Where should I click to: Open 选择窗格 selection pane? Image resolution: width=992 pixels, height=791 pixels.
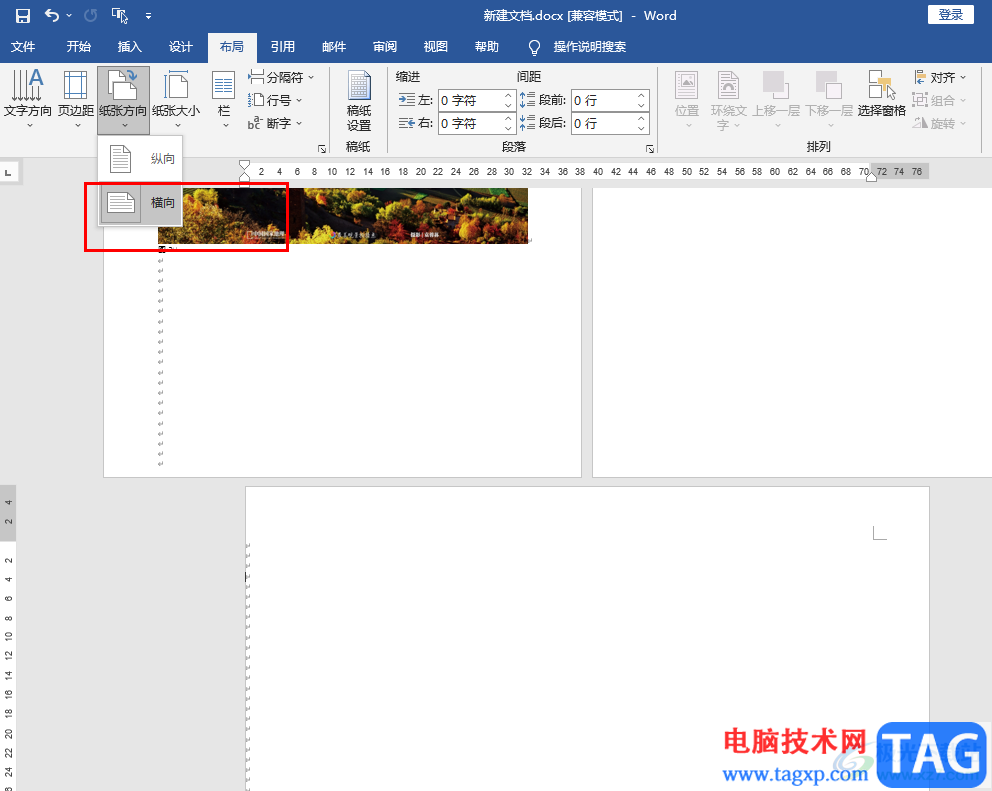[x=881, y=95]
